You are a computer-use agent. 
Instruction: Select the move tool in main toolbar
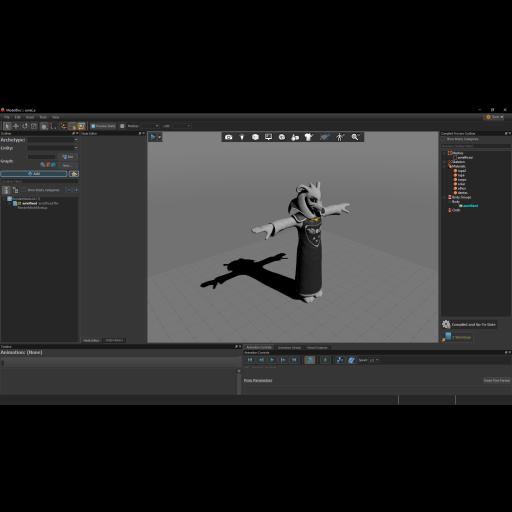pyautogui.click(x=16, y=126)
